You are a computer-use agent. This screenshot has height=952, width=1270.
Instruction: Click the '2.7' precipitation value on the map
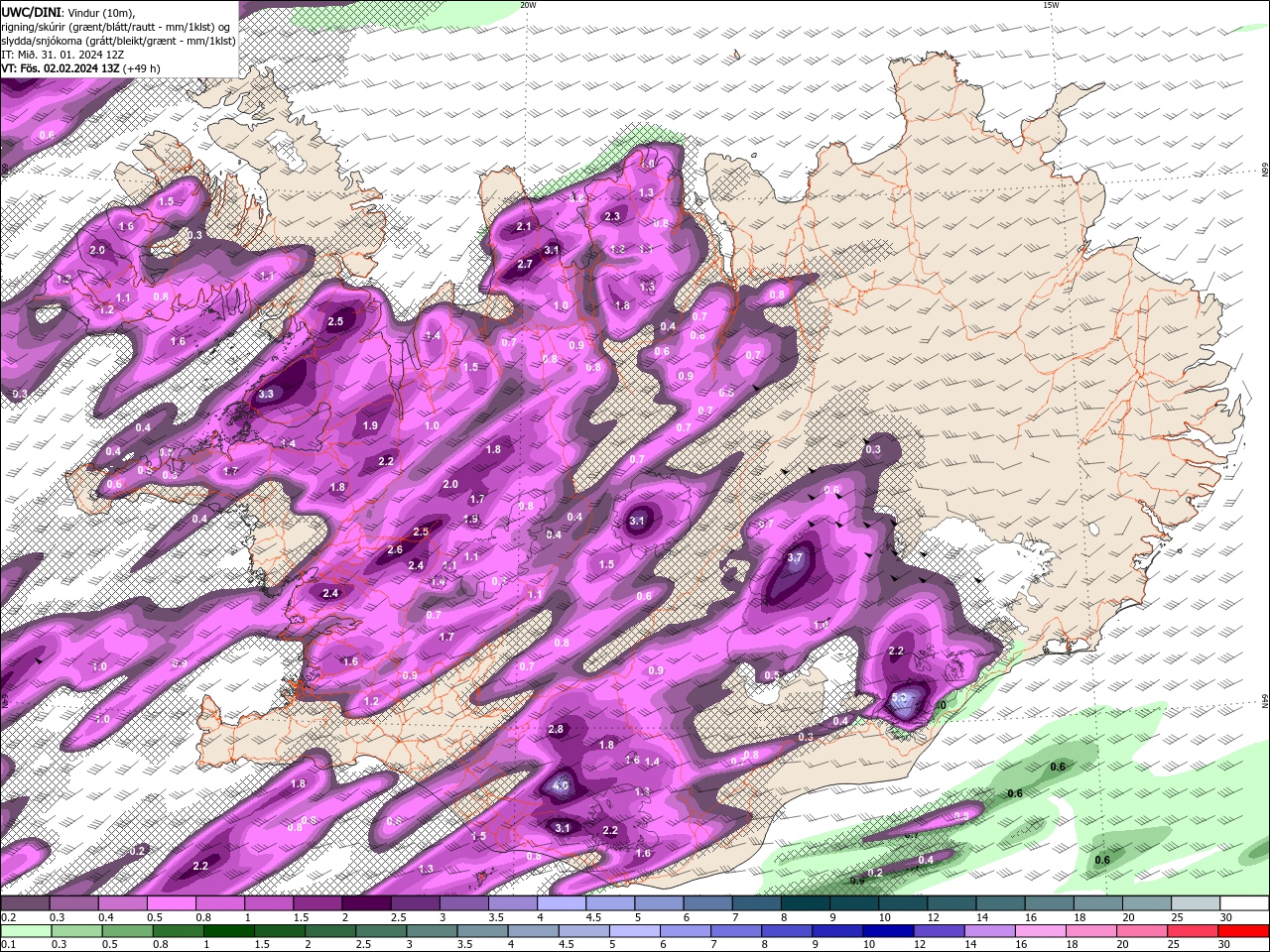[x=526, y=265]
